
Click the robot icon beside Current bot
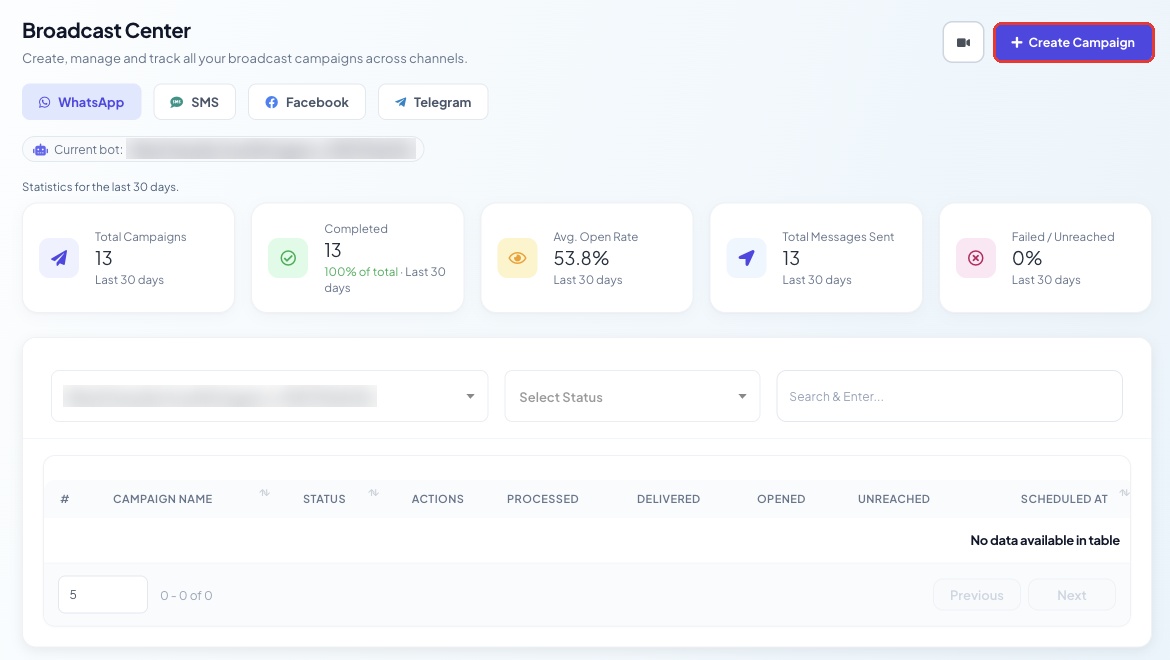pyautogui.click(x=40, y=150)
